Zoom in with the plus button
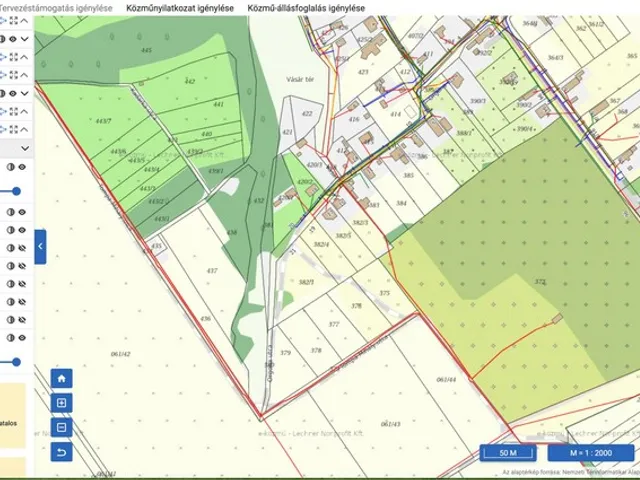Image resolution: width=640 pixels, height=480 pixels. click(62, 403)
